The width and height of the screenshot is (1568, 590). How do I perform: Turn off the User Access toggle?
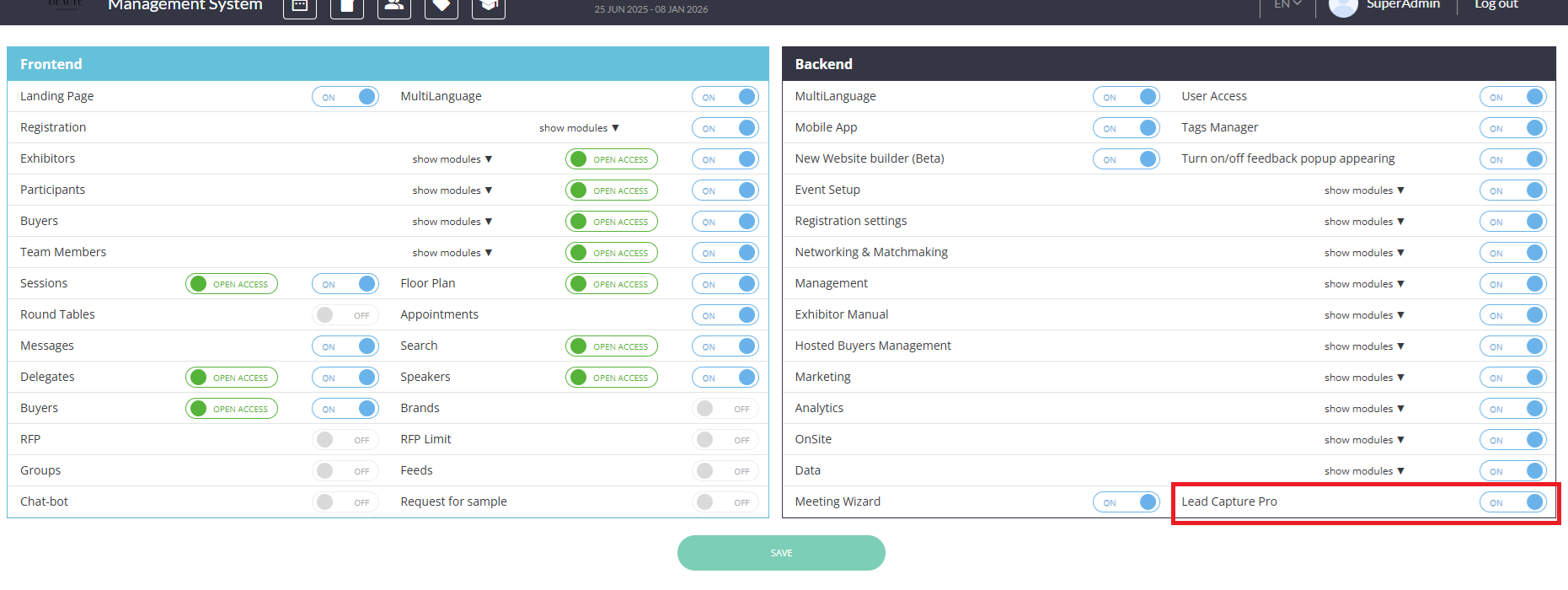pyautogui.click(x=1513, y=97)
